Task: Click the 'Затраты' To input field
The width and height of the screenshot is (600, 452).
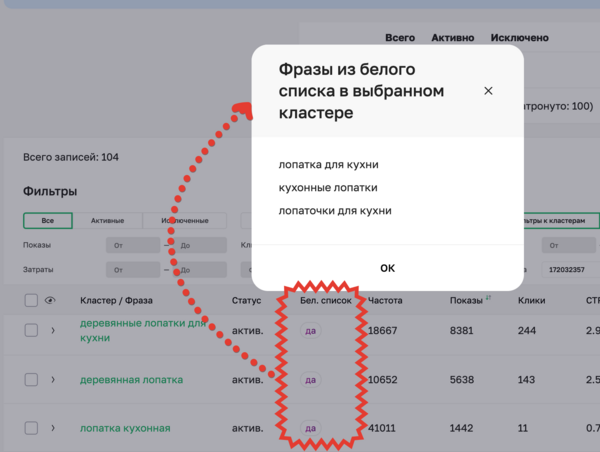Action: [200, 270]
